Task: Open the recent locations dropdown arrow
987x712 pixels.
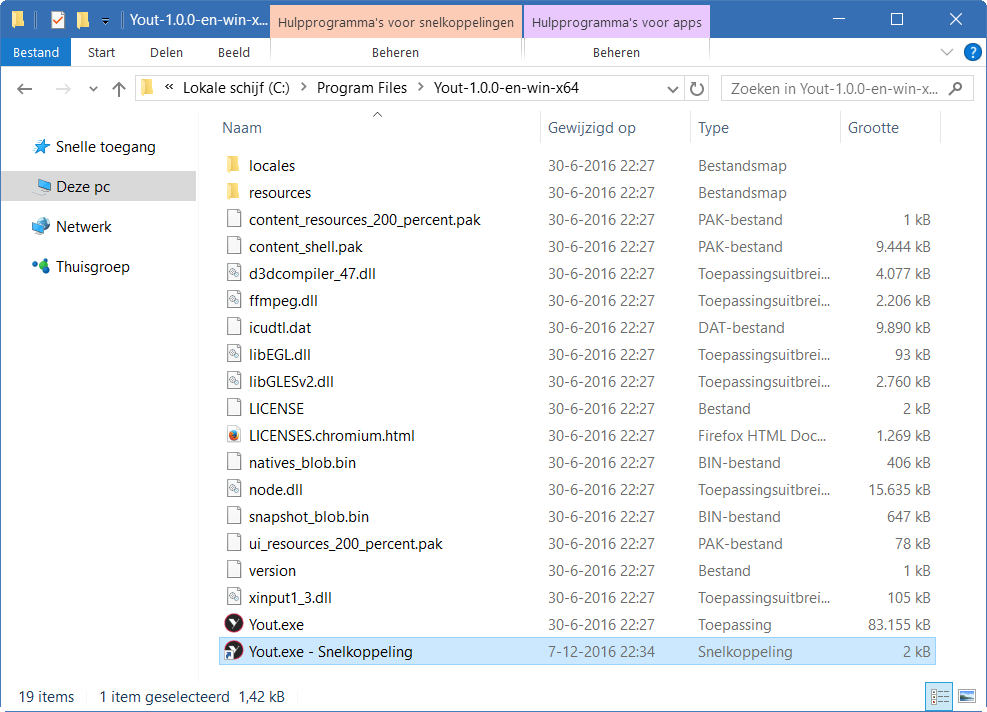Action: tap(93, 89)
